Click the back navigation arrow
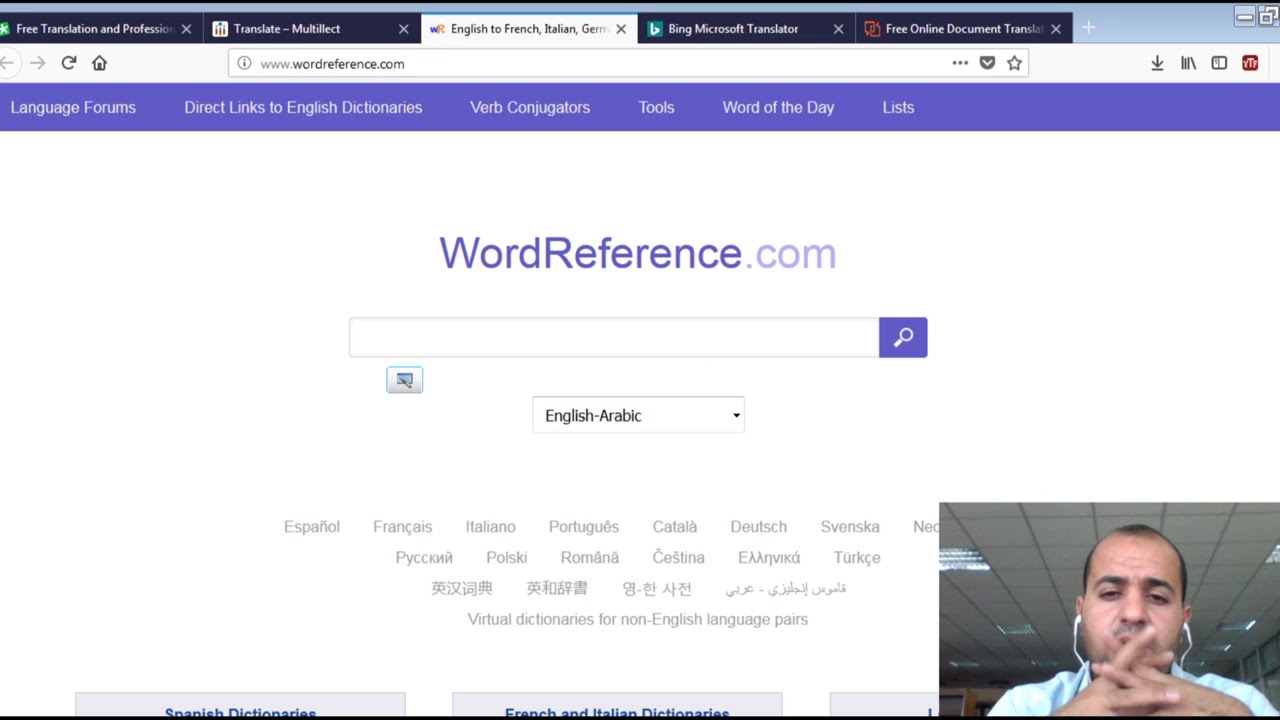The image size is (1280, 720). point(7,63)
